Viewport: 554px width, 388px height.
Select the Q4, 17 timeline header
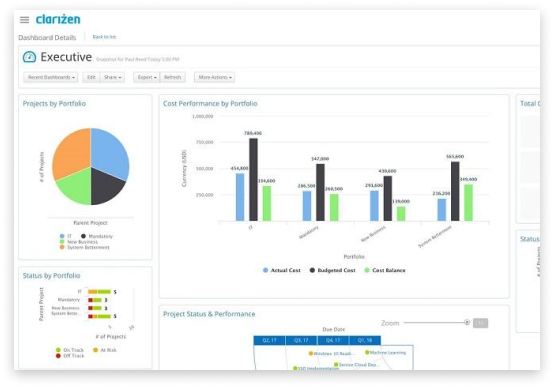(333, 340)
